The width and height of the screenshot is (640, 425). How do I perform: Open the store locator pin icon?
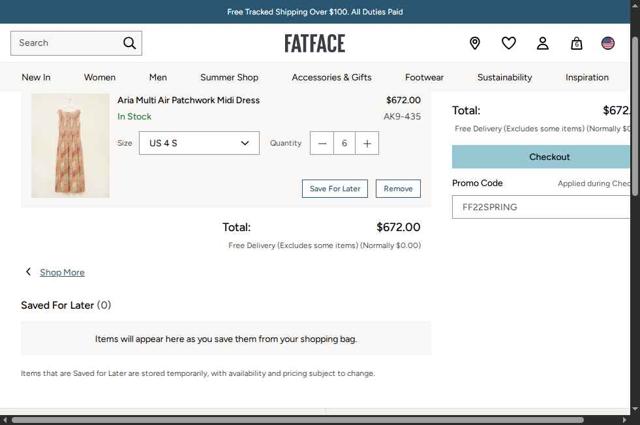pos(475,43)
